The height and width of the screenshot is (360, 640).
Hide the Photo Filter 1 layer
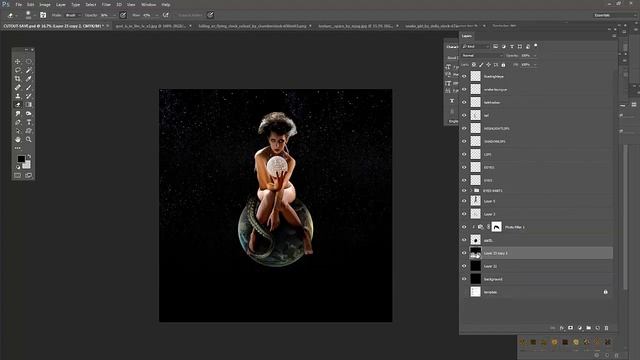[464, 227]
